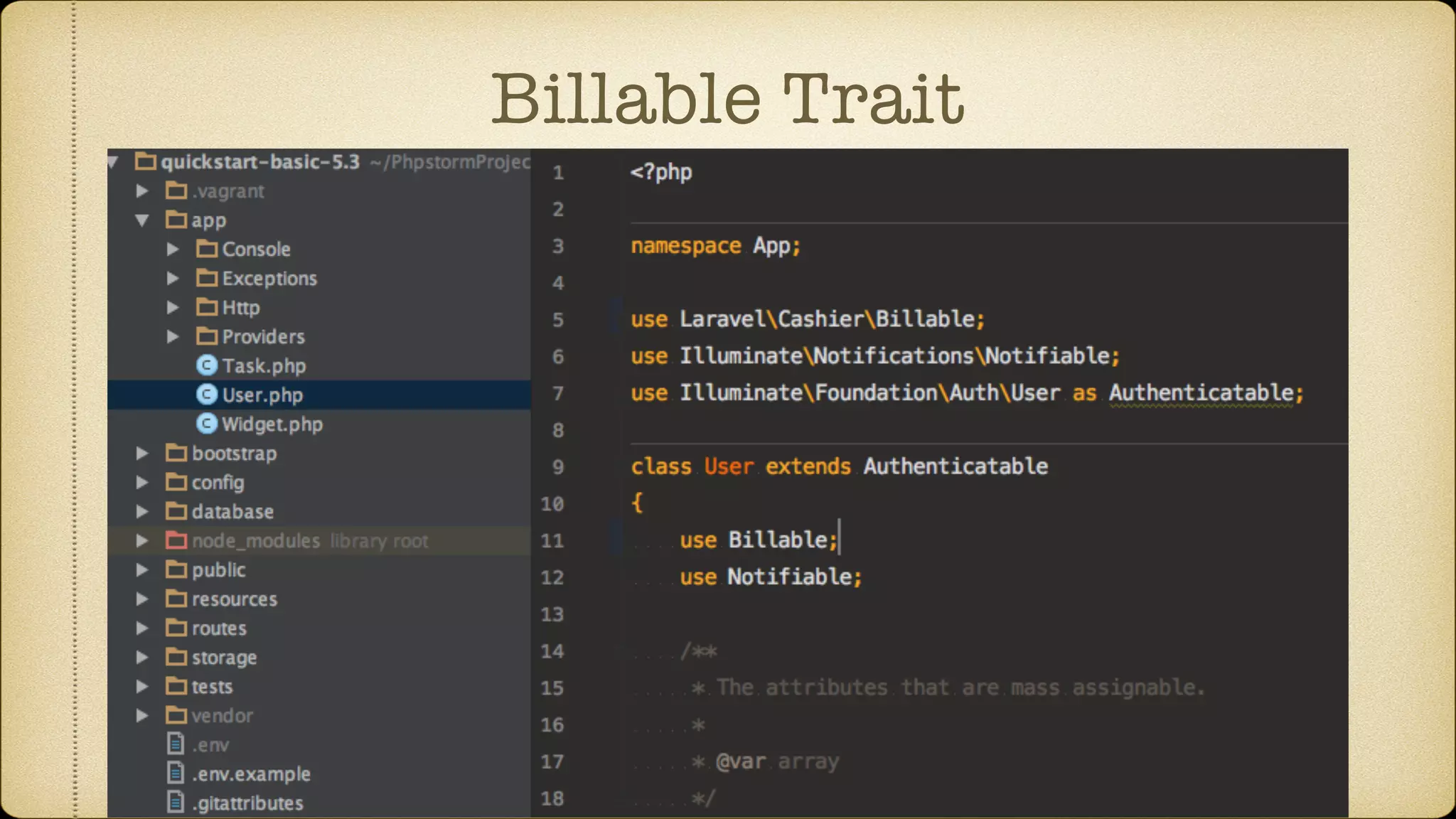
Task: Click the tests folder icon
Action: 176,686
